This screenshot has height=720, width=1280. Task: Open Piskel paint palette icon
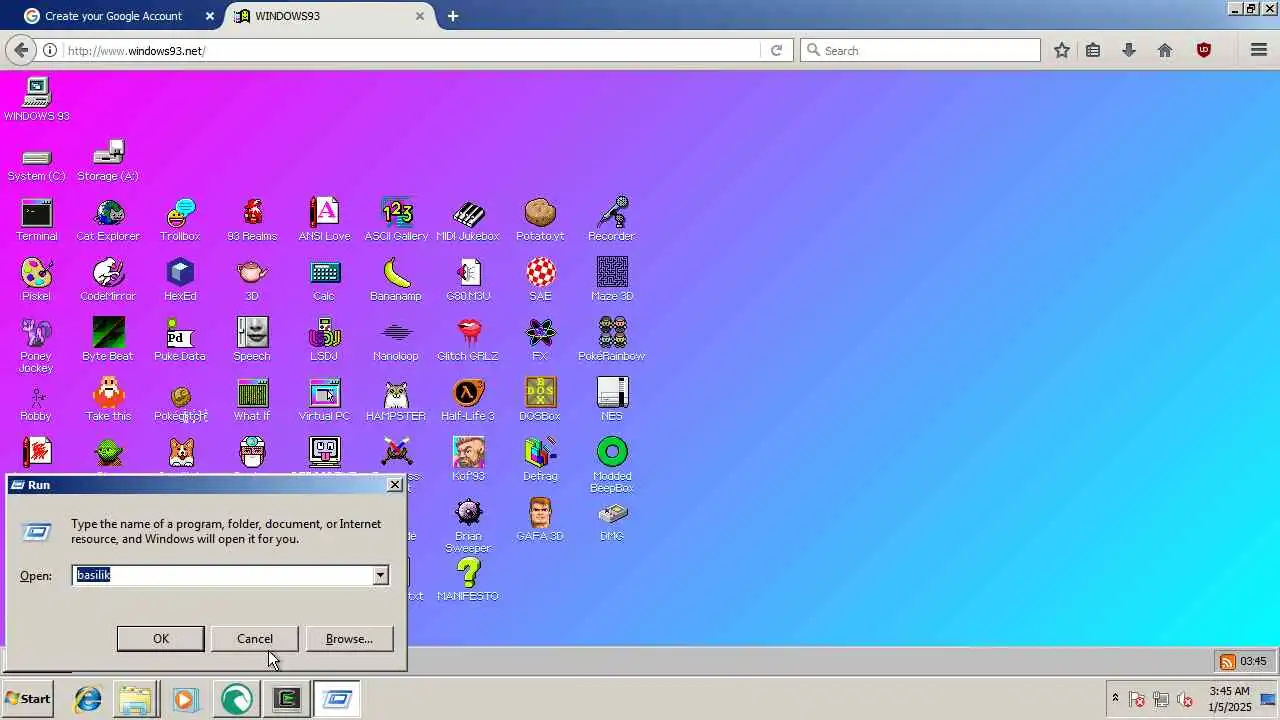(36, 280)
